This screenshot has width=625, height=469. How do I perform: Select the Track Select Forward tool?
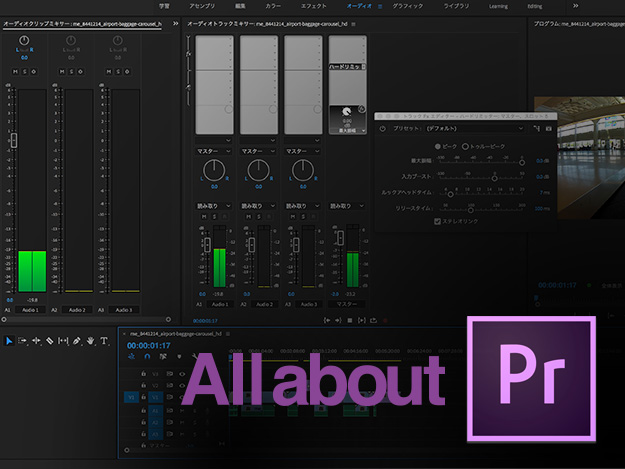tap(23, 341)
